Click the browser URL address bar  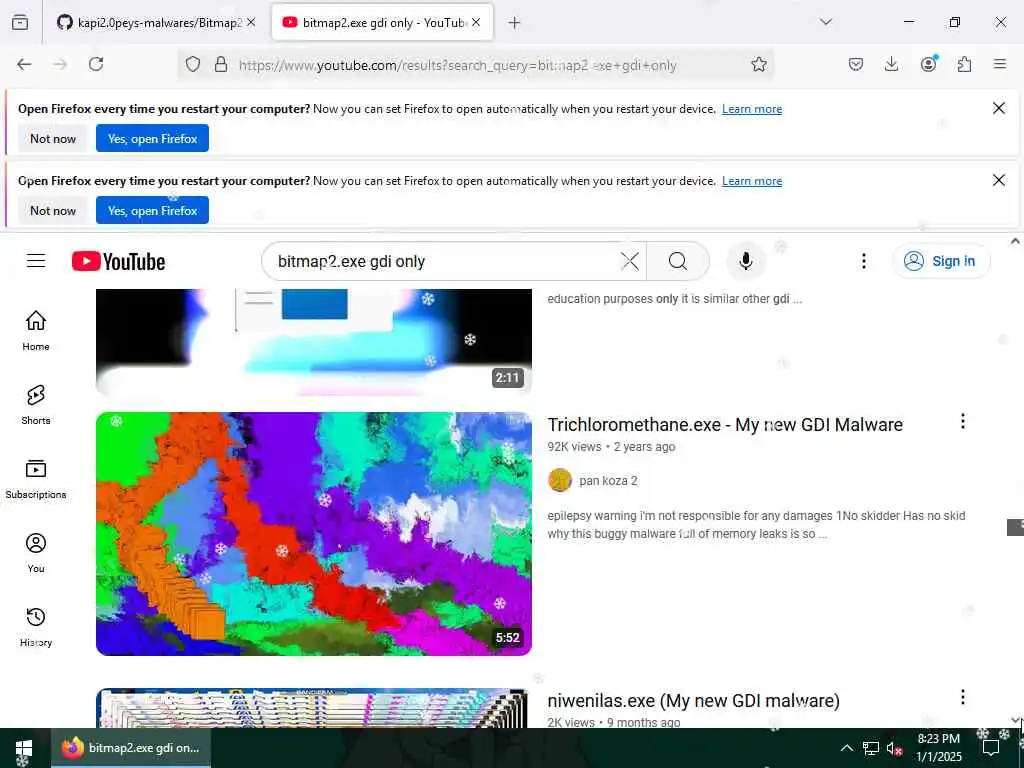coord(477,65)
